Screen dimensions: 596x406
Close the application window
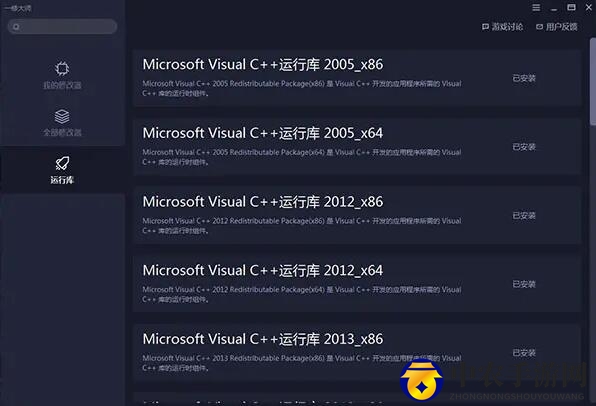588,7
